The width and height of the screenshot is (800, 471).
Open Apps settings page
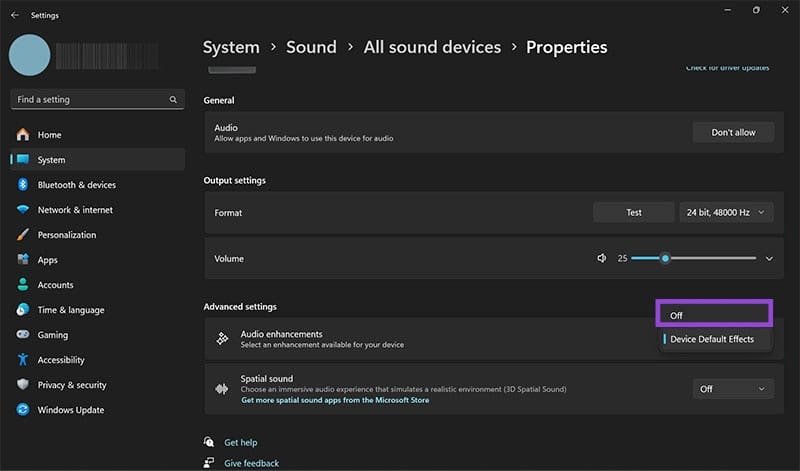pos(97,260)
